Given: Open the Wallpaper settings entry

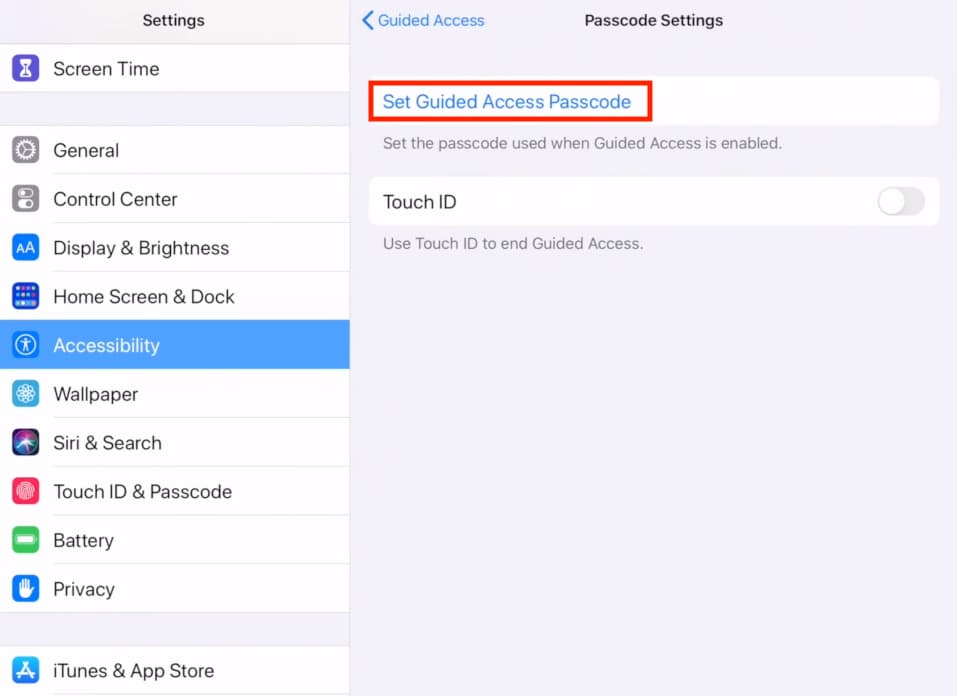Looking at the screenshot, I should [x=175, y=394].
